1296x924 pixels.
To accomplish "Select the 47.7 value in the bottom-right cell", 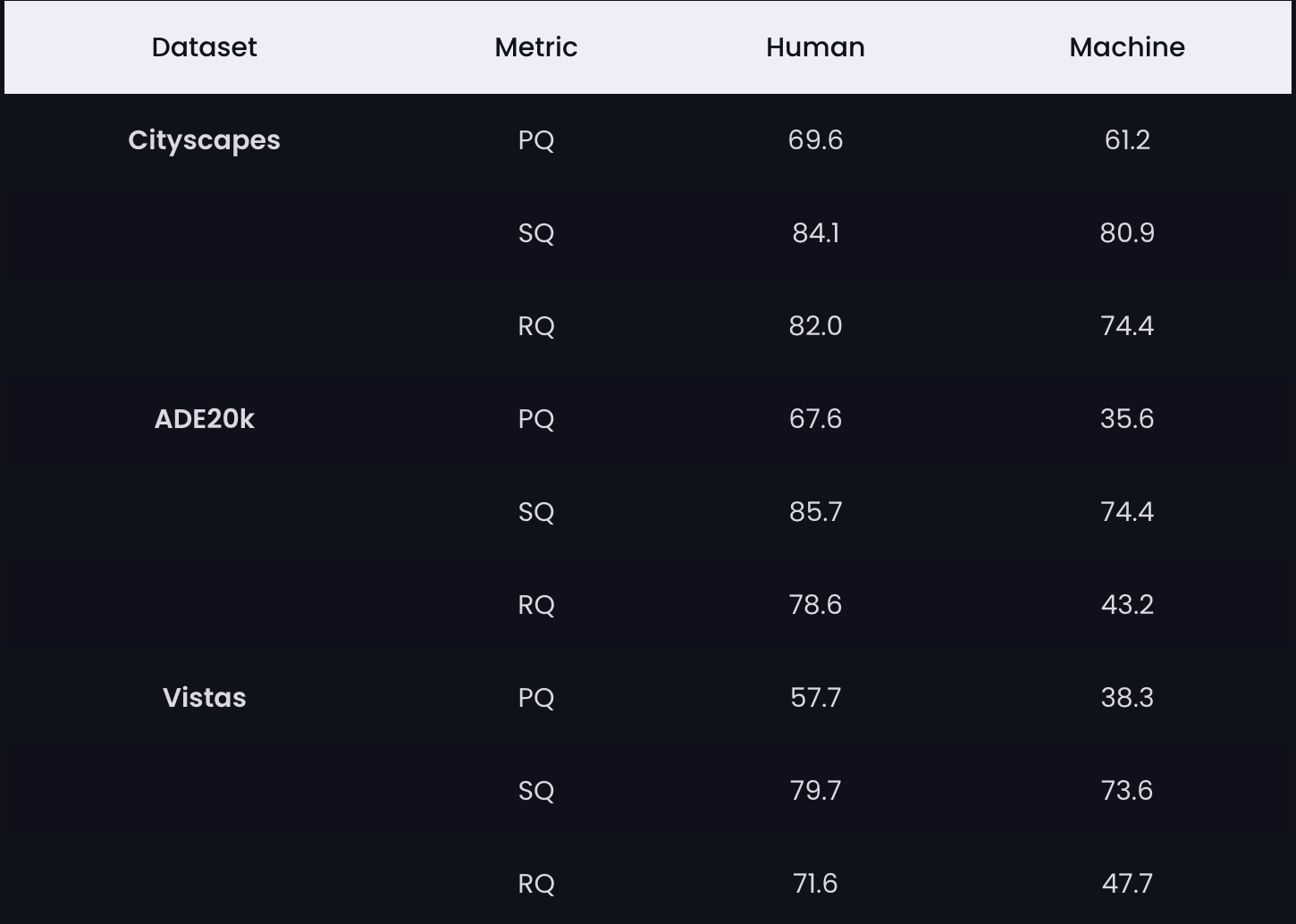I will coord(1127,883).
